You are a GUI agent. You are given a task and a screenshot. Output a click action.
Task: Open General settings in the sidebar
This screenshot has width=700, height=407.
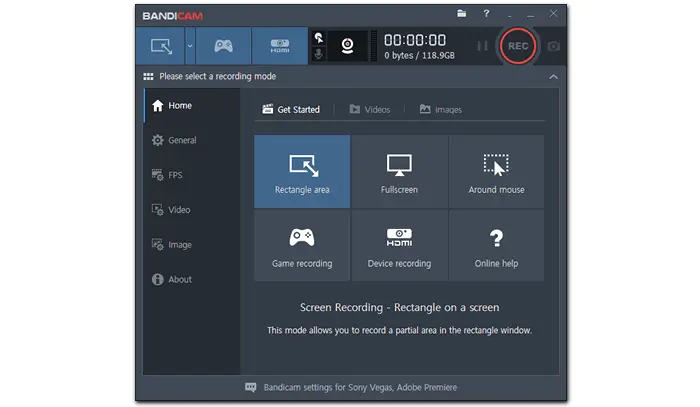click(x=192, y=140)
